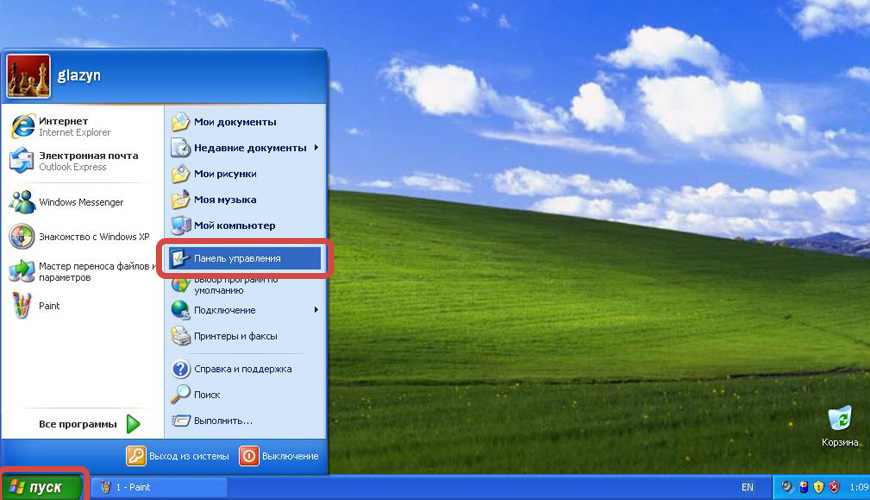Select the Выполнить... entry text

tap(223, 421)
